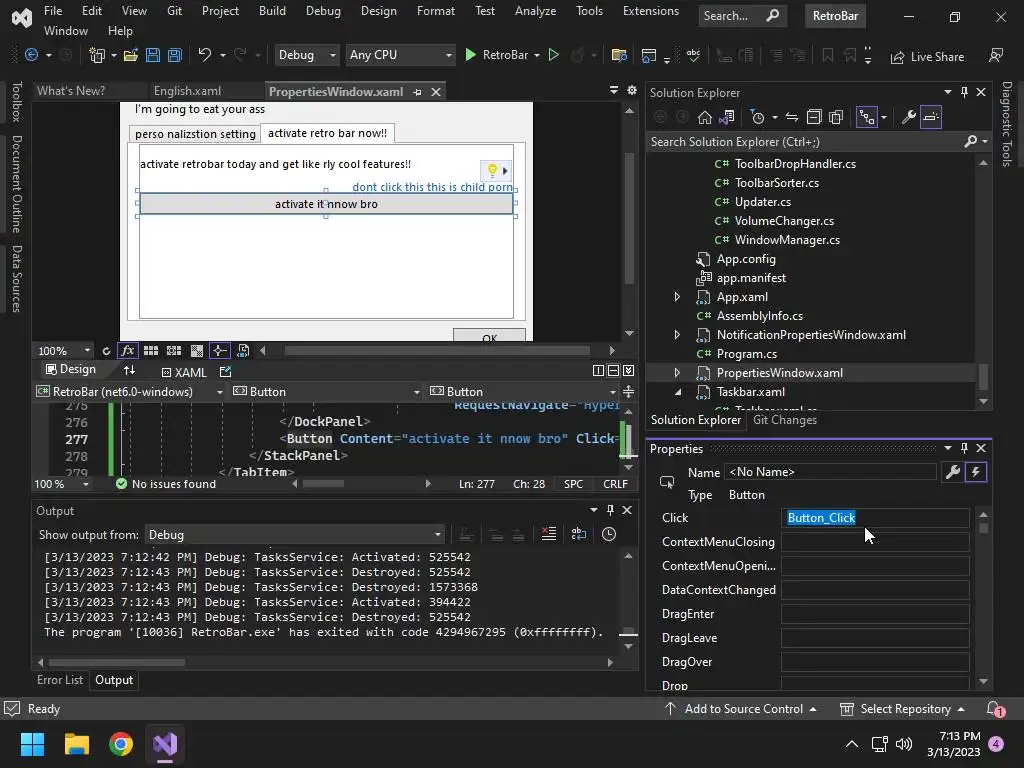
Task: Switch to the XAML pane
Action: tap(184, 372)
